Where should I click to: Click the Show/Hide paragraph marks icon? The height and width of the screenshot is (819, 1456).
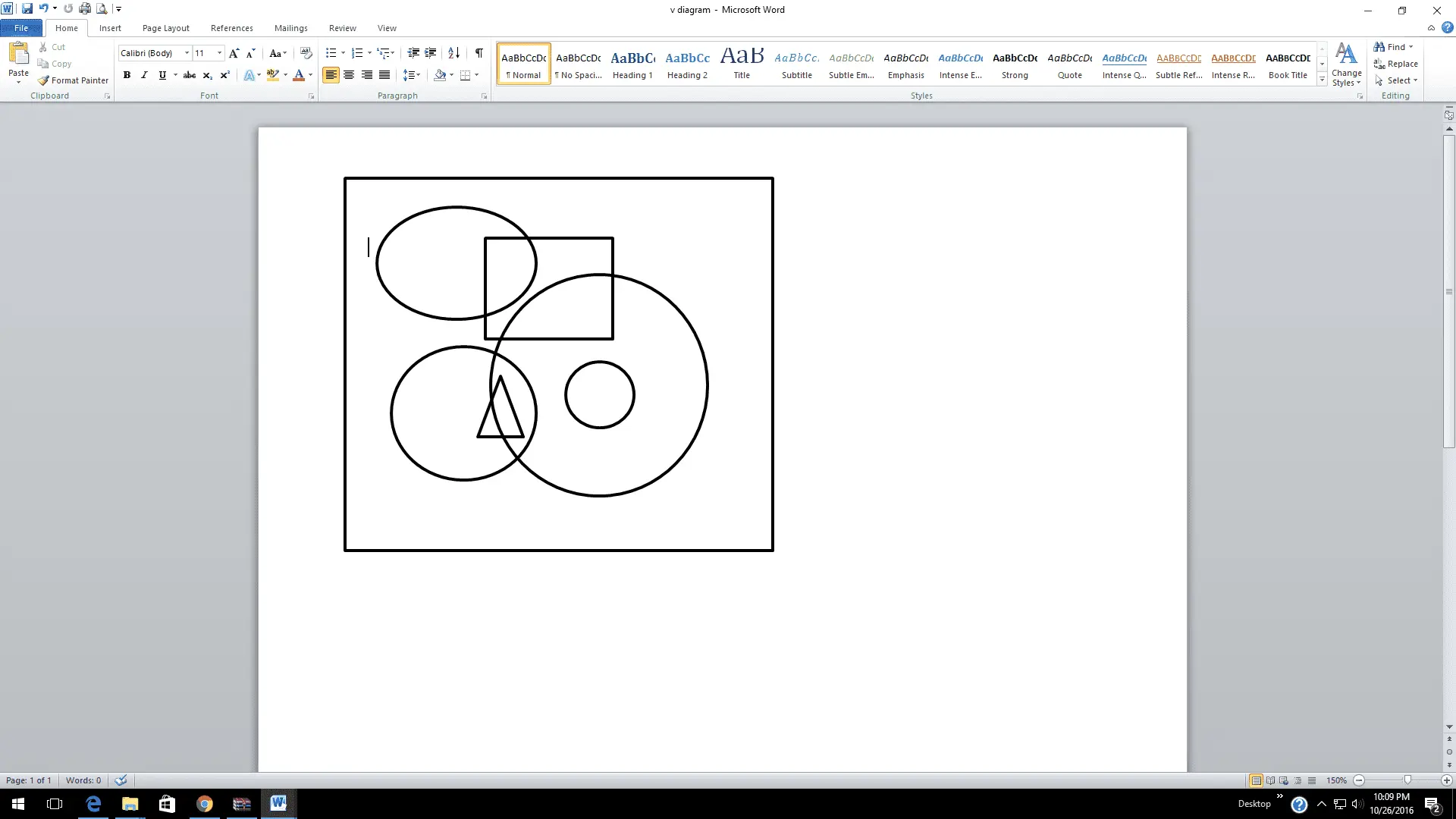(479, 53)
